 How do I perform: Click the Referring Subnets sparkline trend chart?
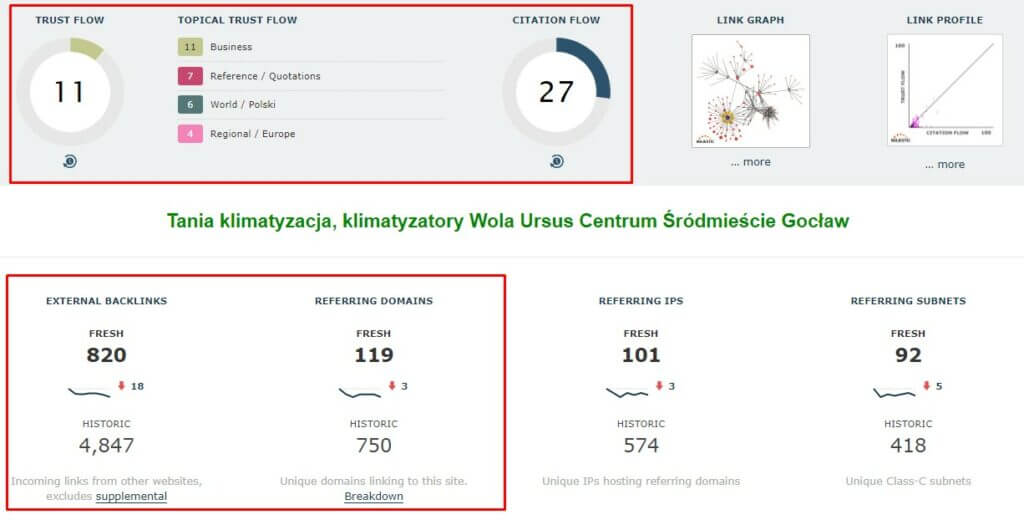point(894,390)
